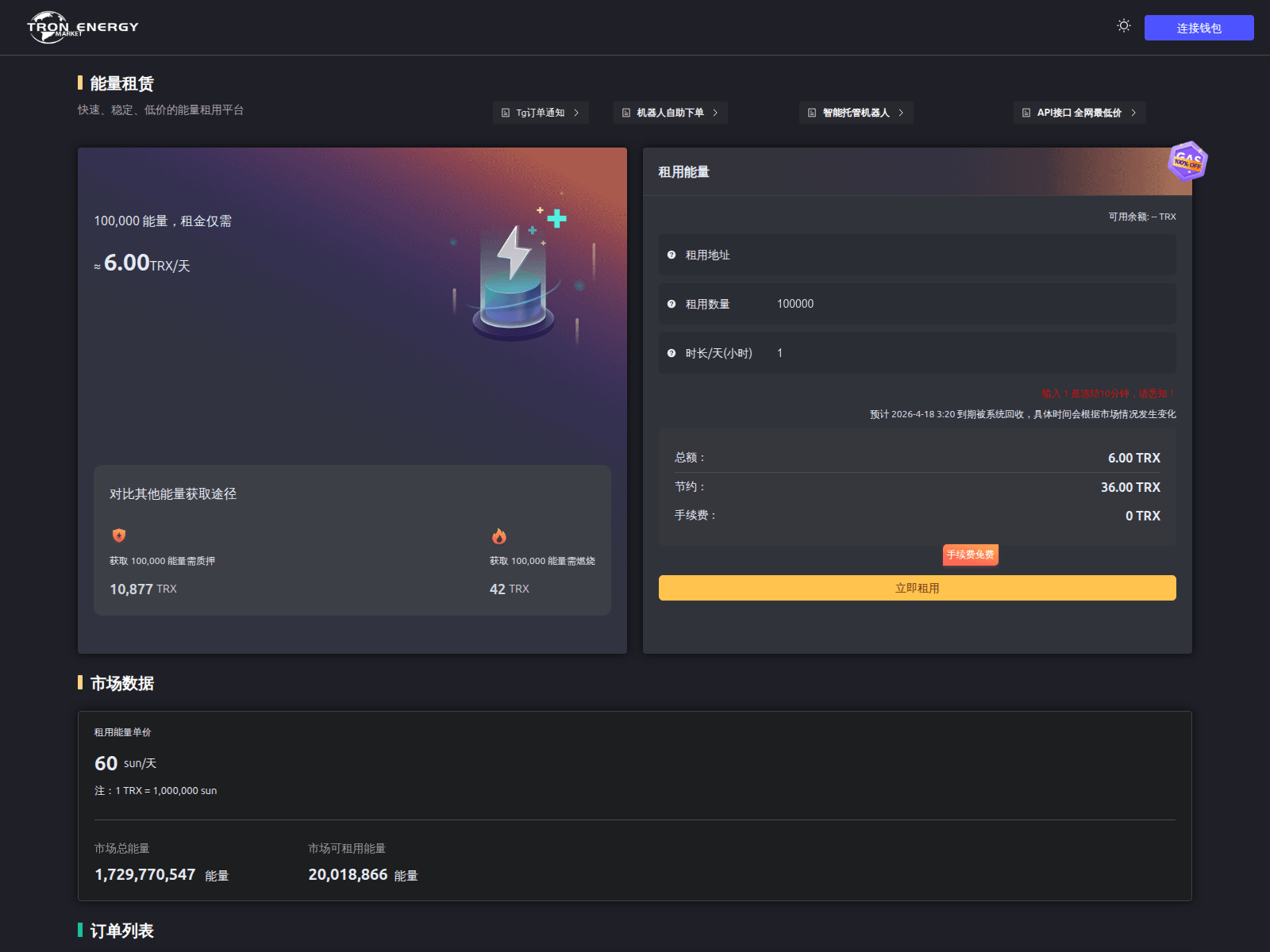Focus the 时长/天(小时) duration field
Image resolution: width=1270 pixels, height=952 pixels.
tap(918, 353)
